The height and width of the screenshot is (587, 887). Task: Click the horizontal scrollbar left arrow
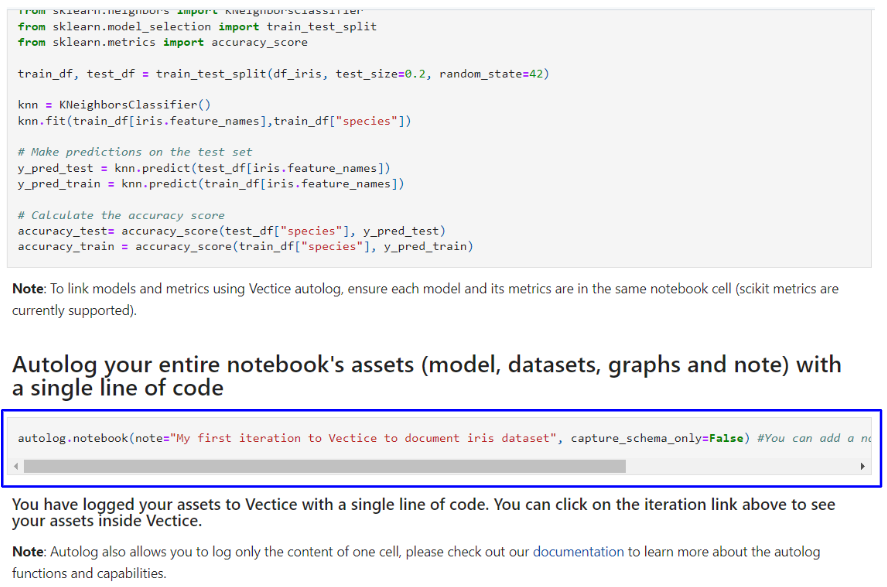coord(17,466)
